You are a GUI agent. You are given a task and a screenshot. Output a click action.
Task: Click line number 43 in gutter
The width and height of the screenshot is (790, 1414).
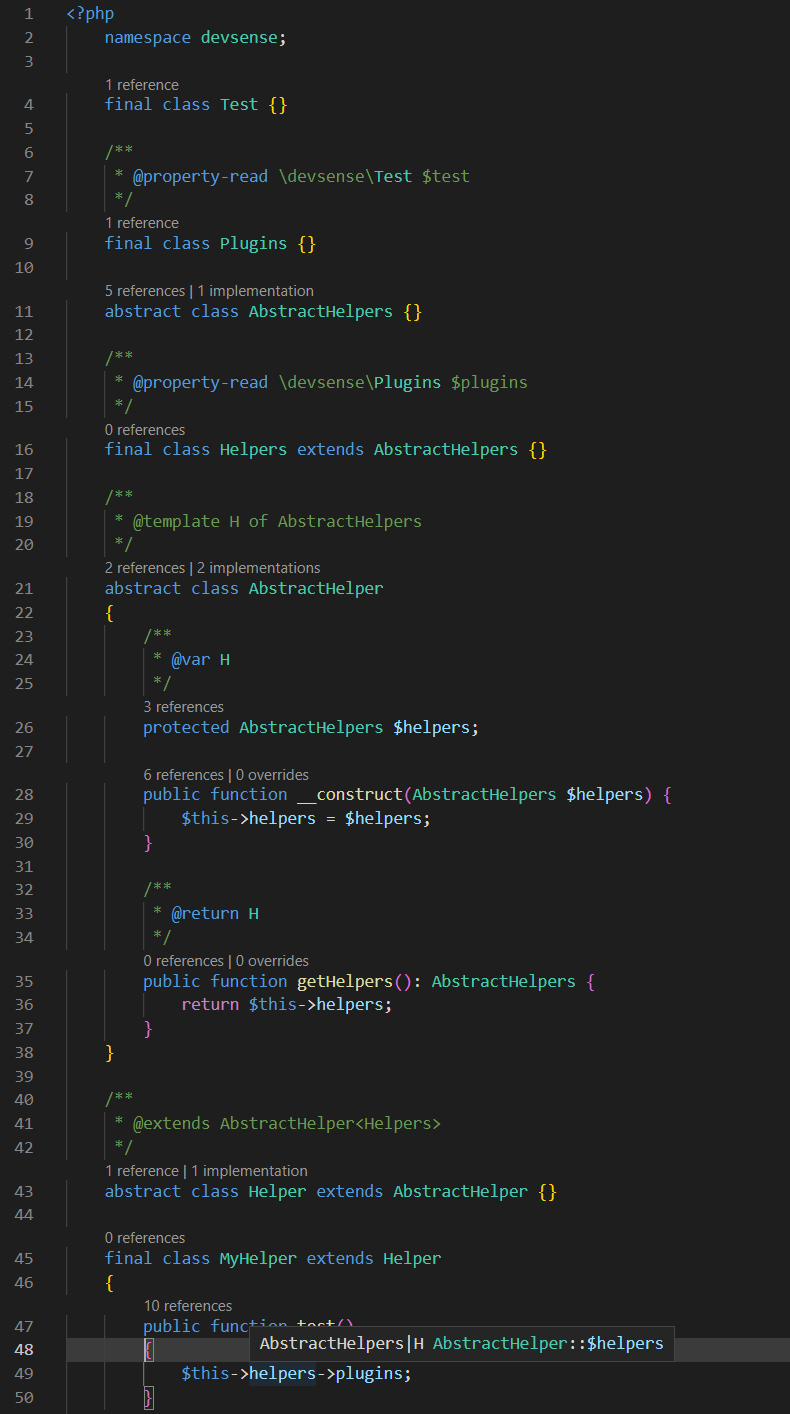24,1191
